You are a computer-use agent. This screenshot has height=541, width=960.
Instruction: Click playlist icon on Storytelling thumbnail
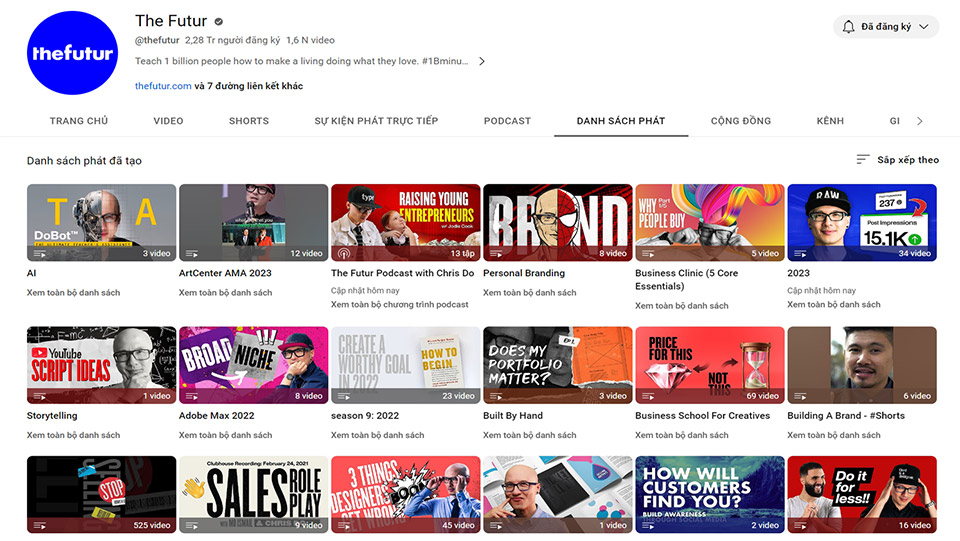point(38,396)
